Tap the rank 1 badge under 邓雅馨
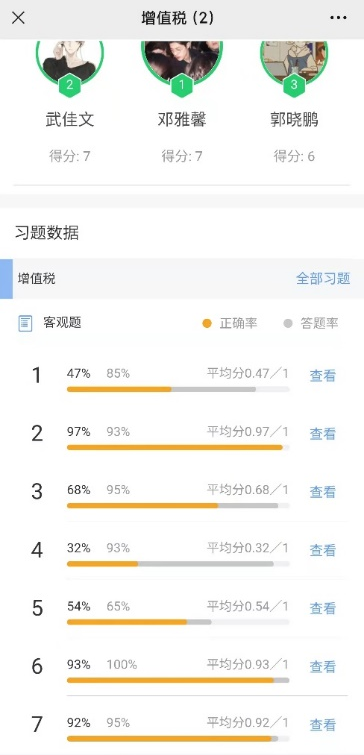This screenshot has height=755, width=364. pos(182,86)
